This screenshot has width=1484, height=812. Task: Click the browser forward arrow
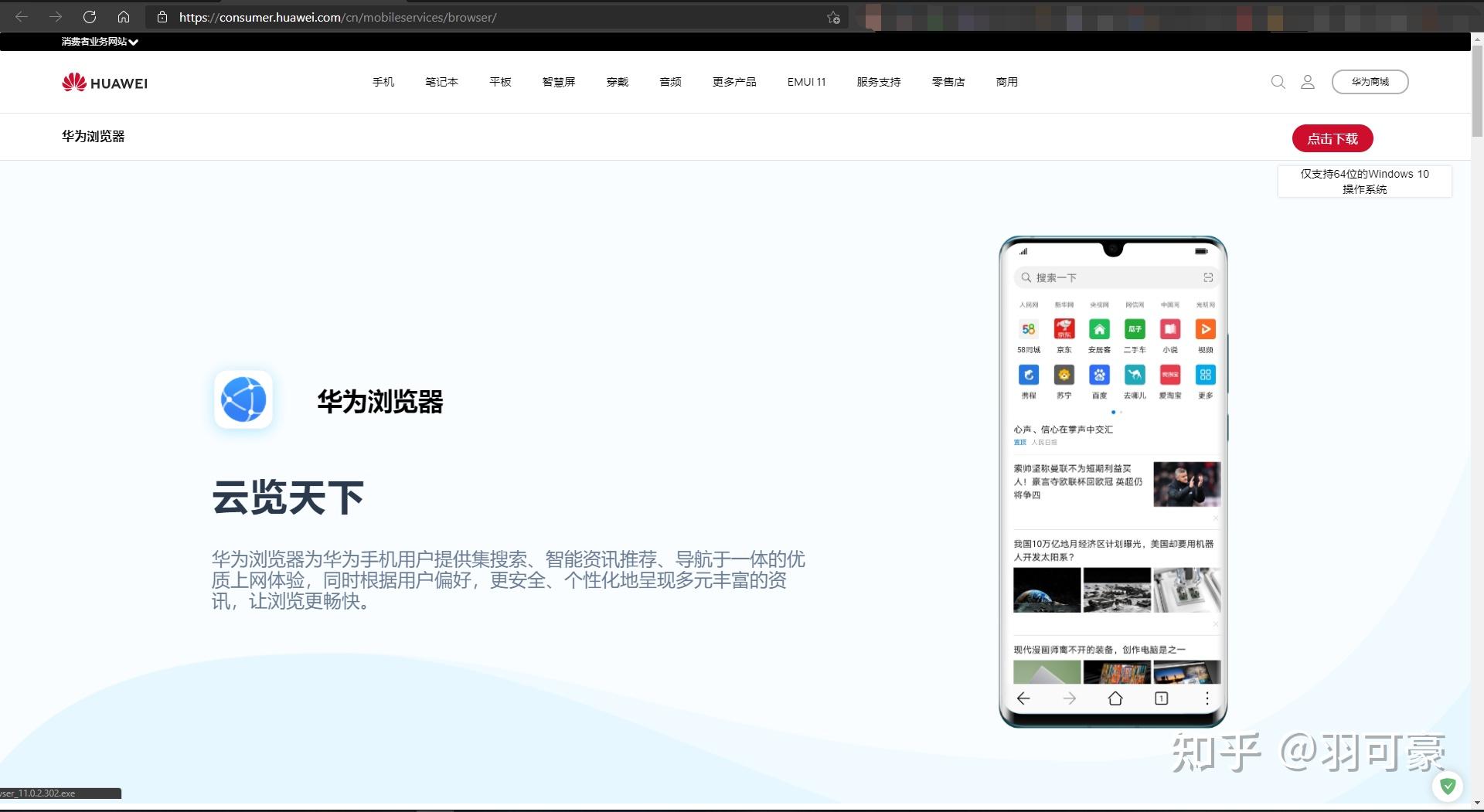click(x=56, y=17)
